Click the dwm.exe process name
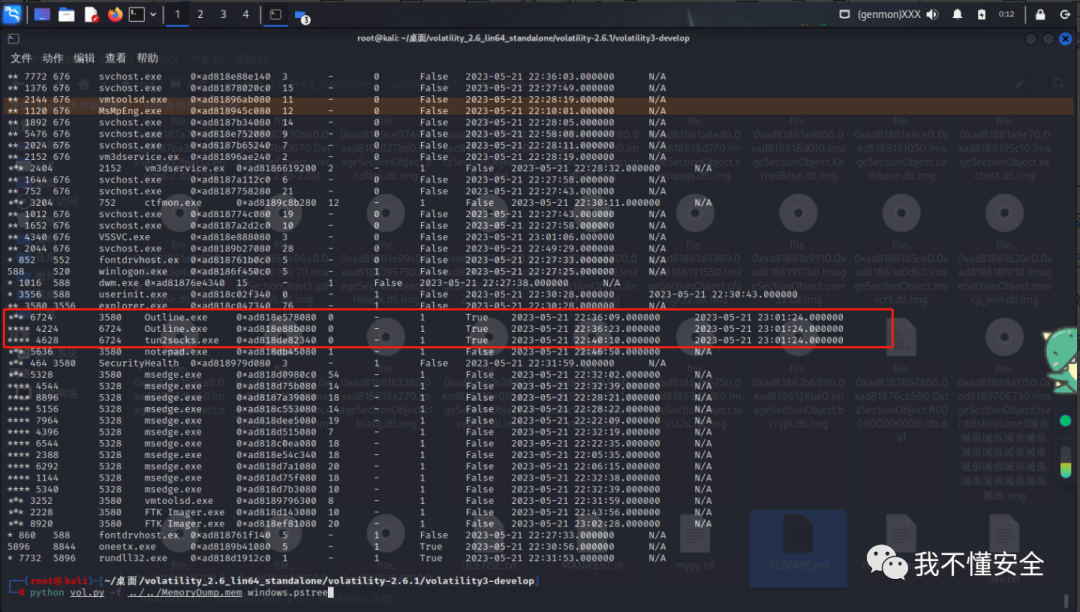Image resolution: width=1080 pixels, height=612 pixels. coord(118,283)
